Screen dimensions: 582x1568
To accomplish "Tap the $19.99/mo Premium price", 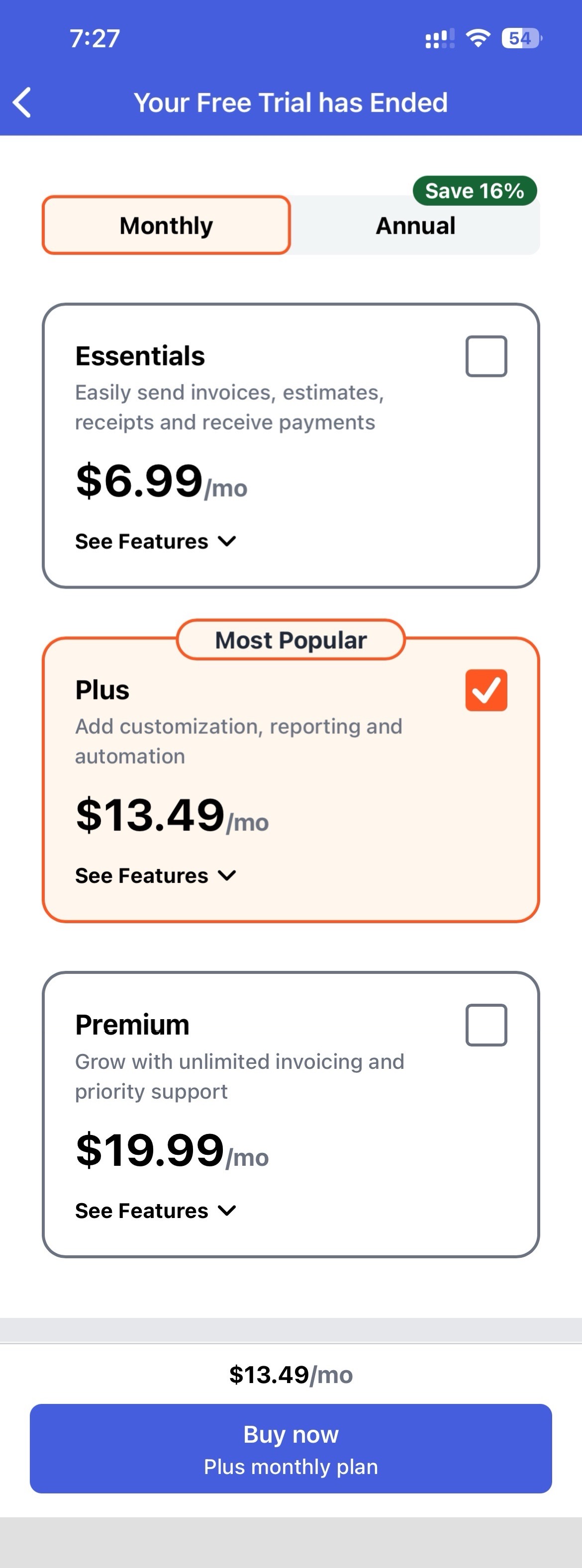I will coord(172,1150).
